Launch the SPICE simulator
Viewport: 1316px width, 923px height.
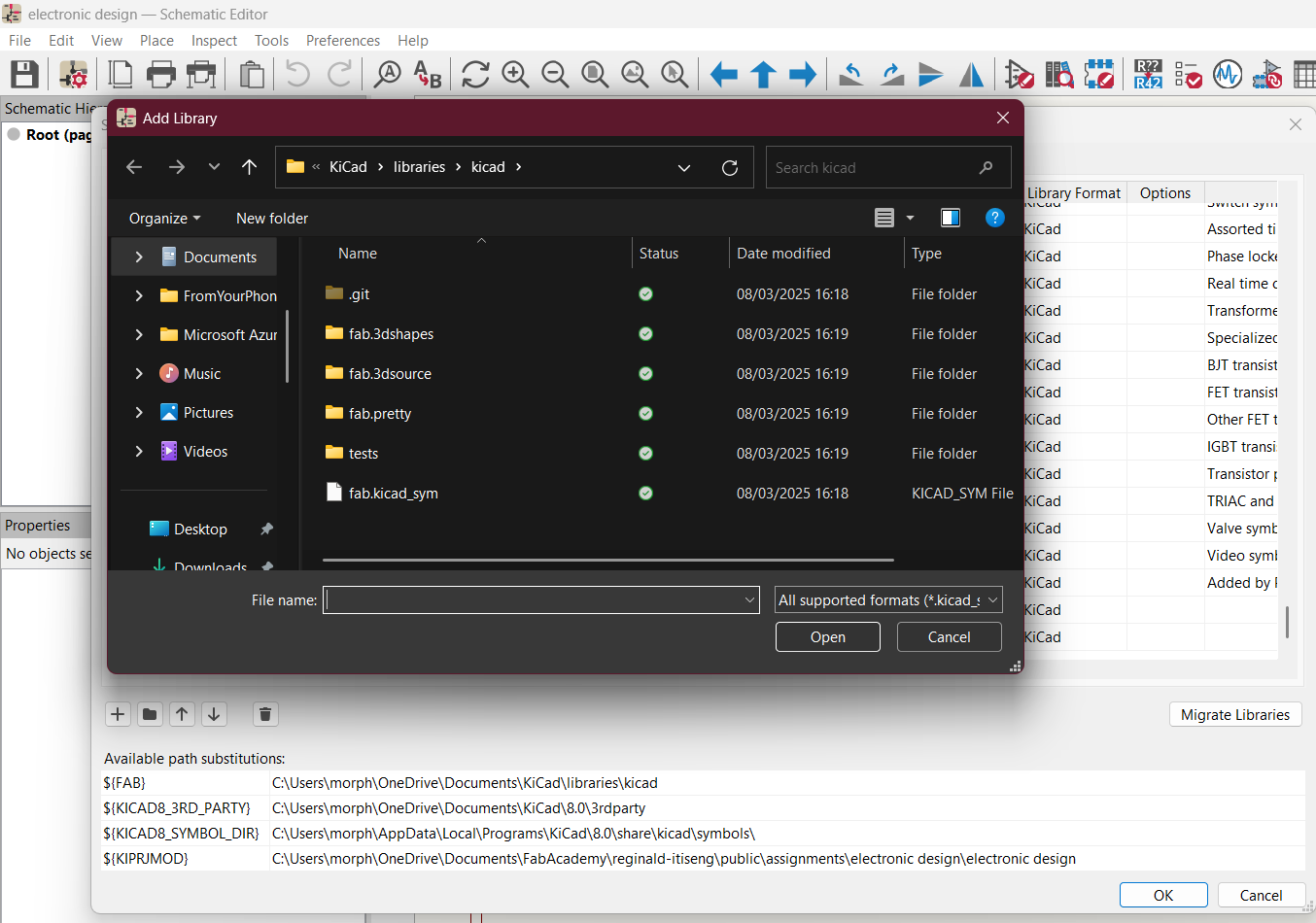(1228, 74)
